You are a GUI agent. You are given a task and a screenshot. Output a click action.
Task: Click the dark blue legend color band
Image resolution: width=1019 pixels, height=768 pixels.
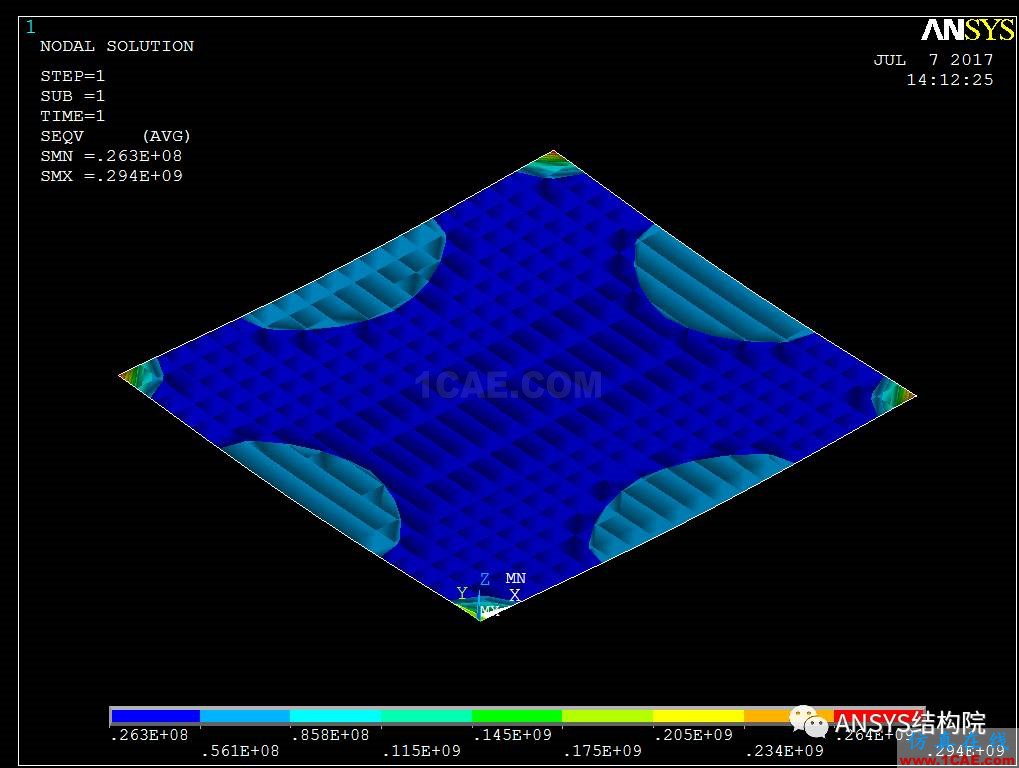[x=155, y=716]
